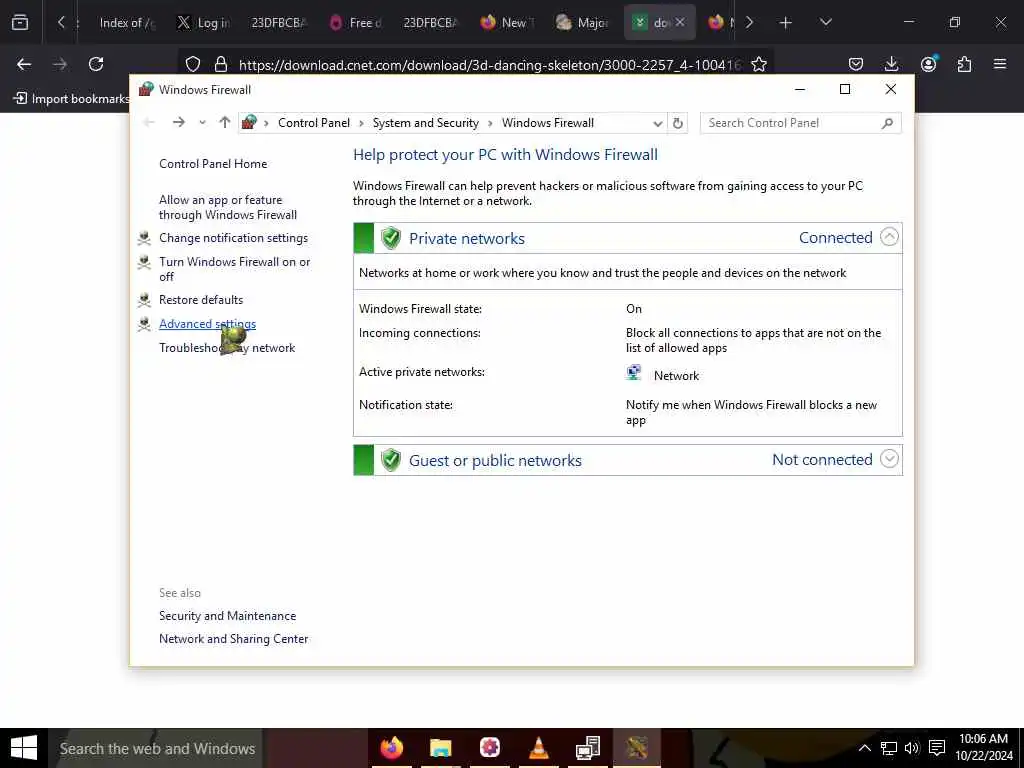Image resolution: width=1024 pixels, height=768 pixels.
Task: Click Control Panel breadcrumb
Action: tap(313, 123)
